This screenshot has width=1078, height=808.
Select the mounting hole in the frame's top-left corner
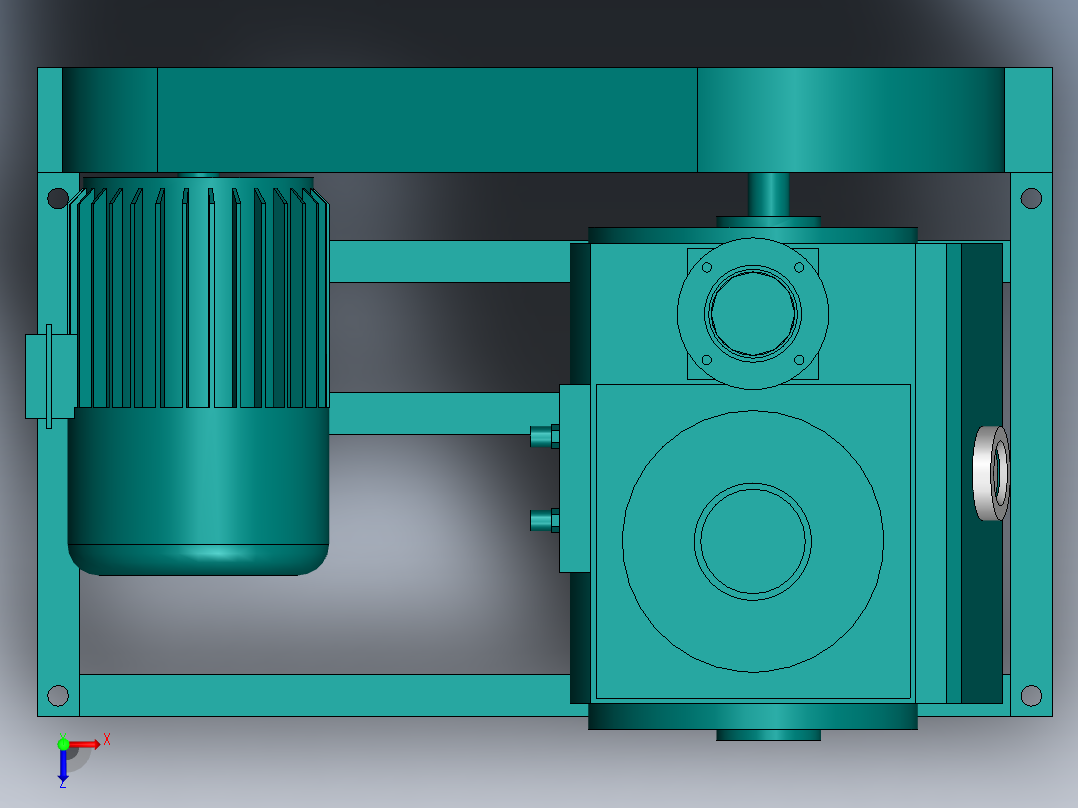click(58, 199)
